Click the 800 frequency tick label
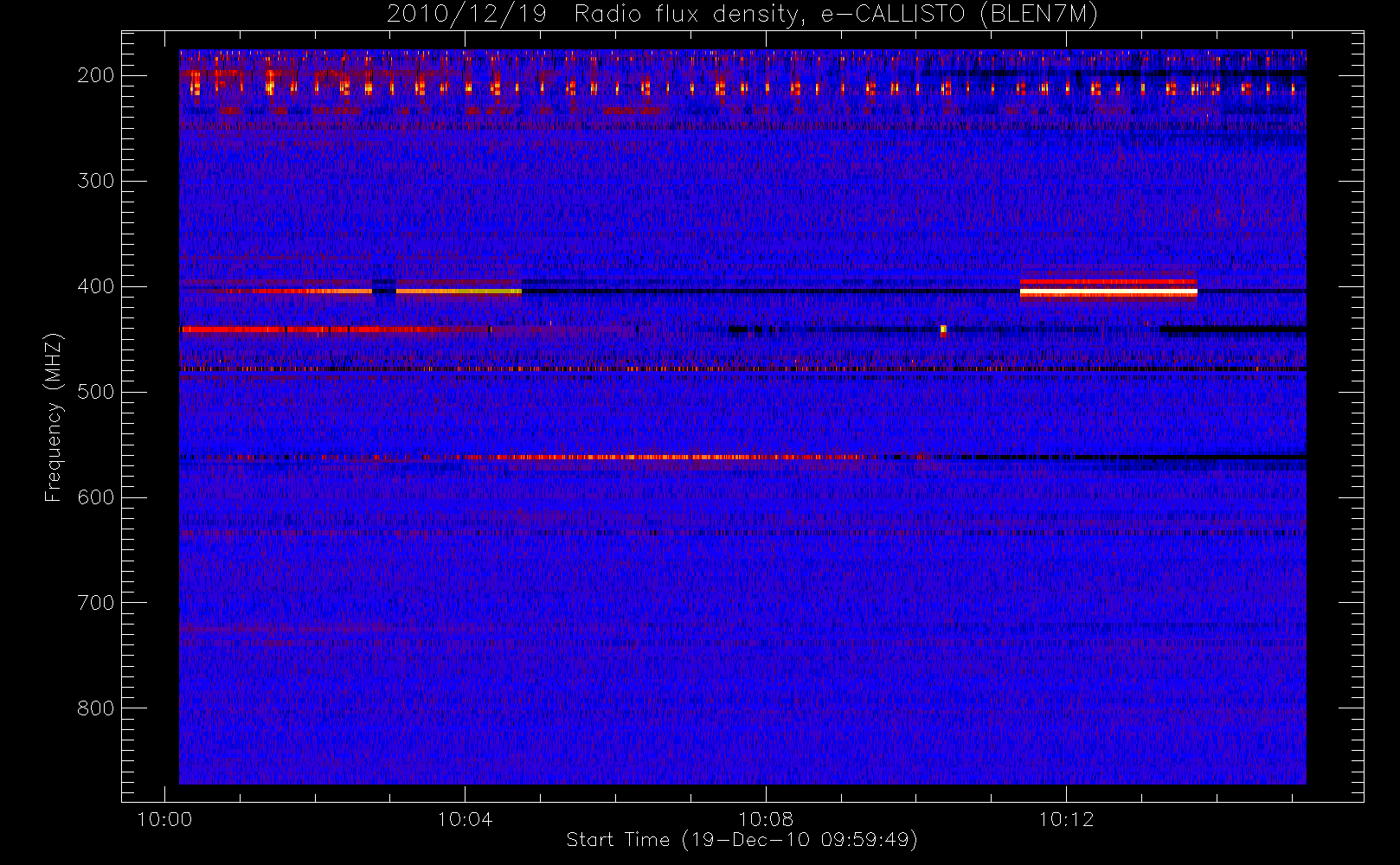Image resolution: width=1400 pixels, height=865 pixels. [x=96, y=708]
